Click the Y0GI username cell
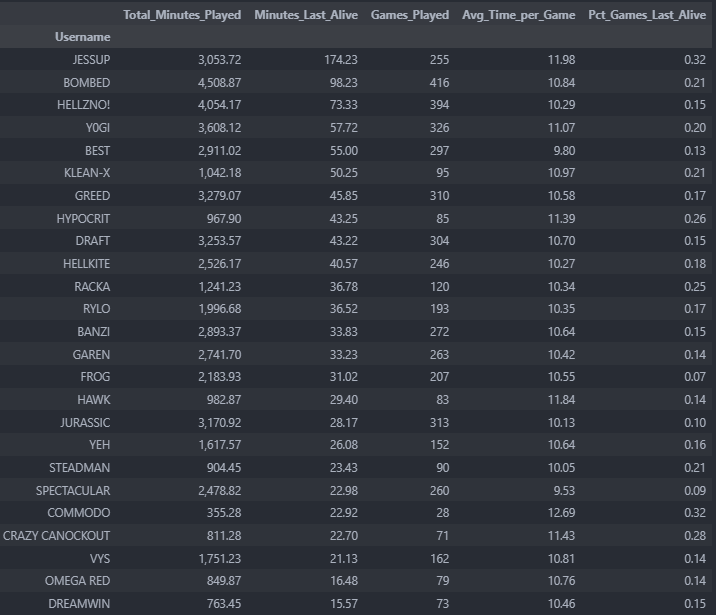716x615 pixels. 98,128
